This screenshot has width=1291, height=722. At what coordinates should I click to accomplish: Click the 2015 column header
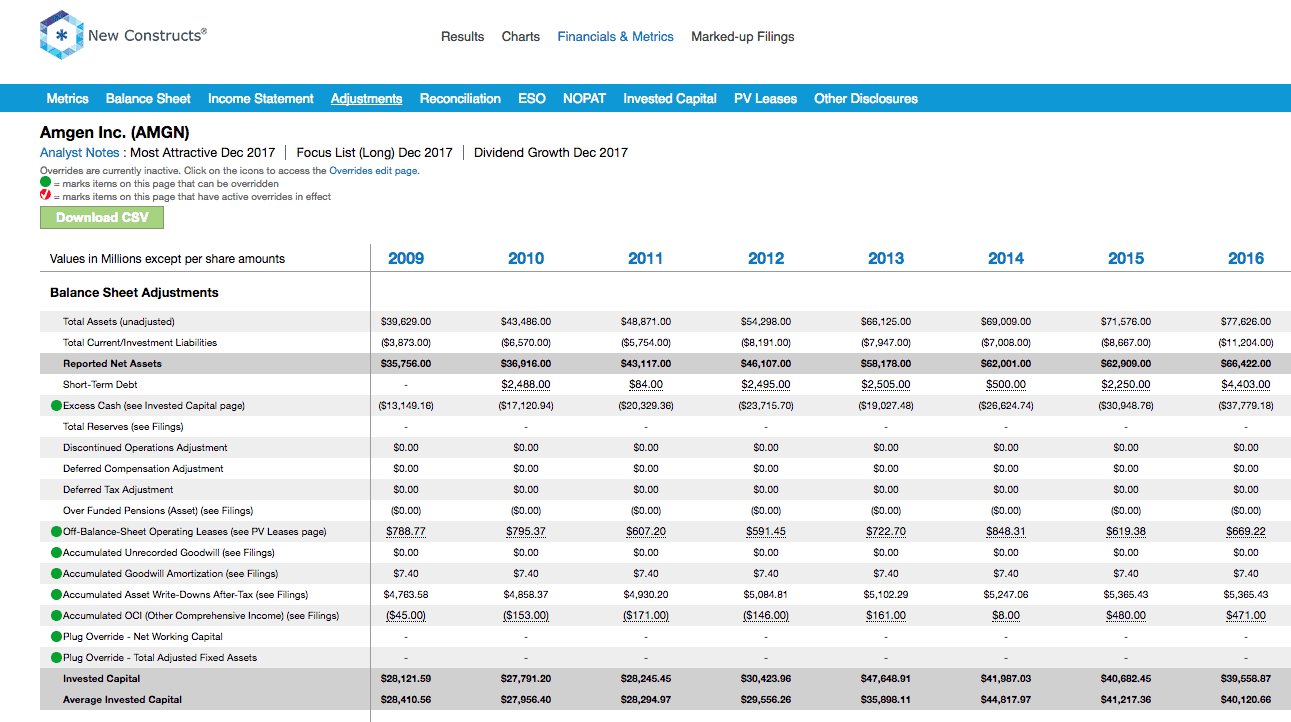(x=1126, y=259)
